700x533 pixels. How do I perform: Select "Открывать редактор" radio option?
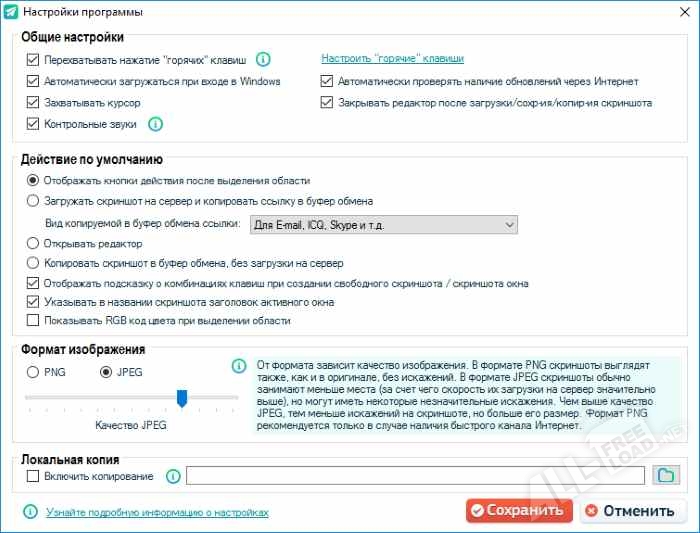[34, 243]
